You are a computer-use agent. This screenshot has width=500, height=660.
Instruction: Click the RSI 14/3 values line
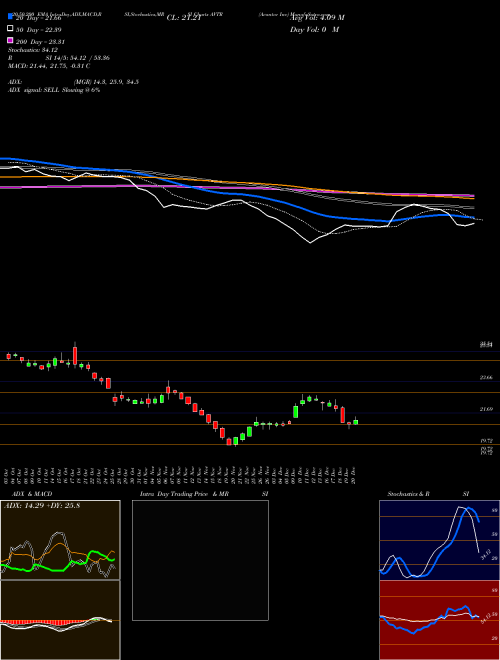59,58
